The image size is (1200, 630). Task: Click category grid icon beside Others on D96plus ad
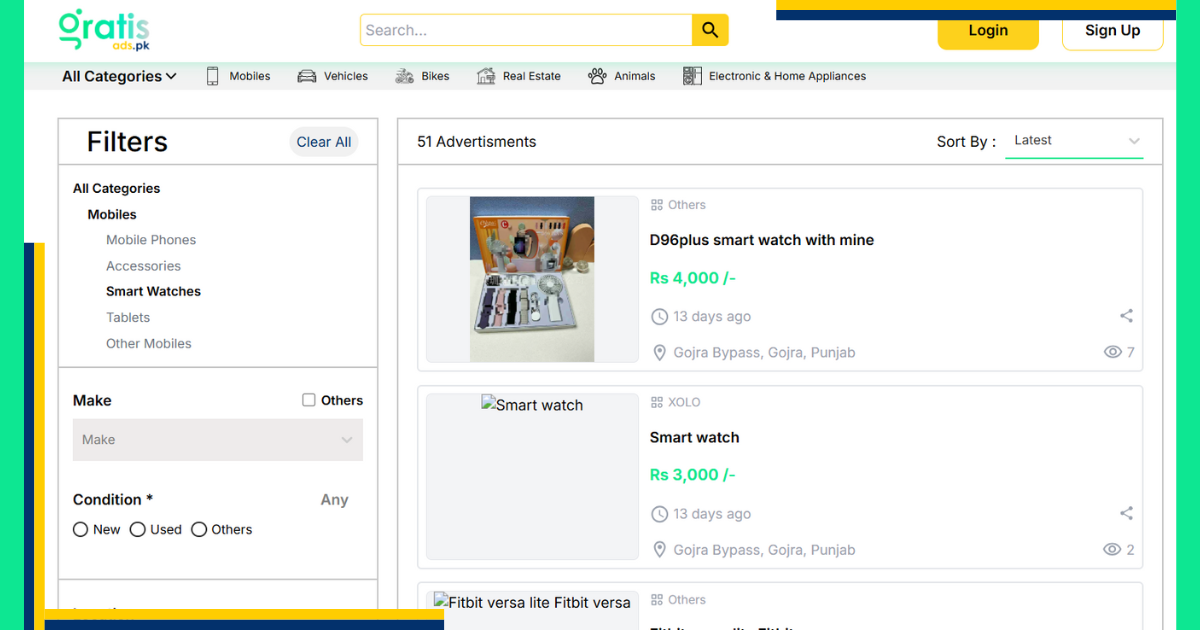click(657, 205)
